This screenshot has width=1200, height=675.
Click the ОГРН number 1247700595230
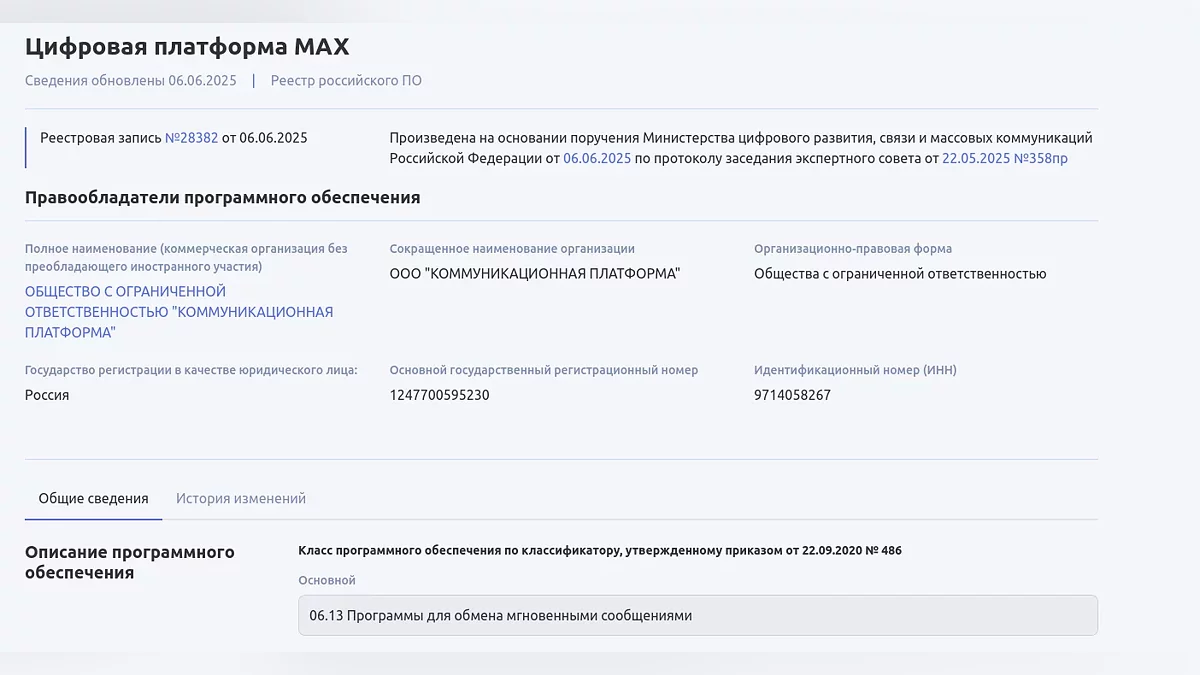coord(439,395)
